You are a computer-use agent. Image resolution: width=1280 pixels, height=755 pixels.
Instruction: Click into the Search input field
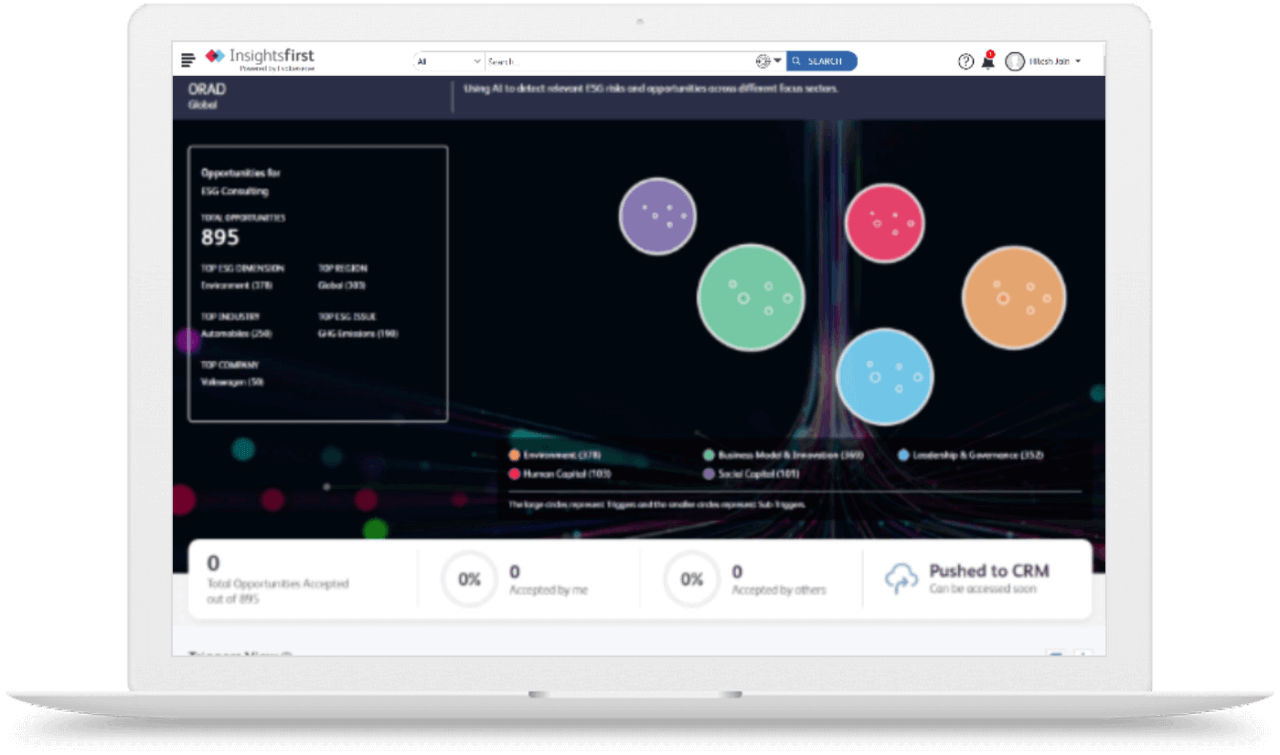point(620,61)
